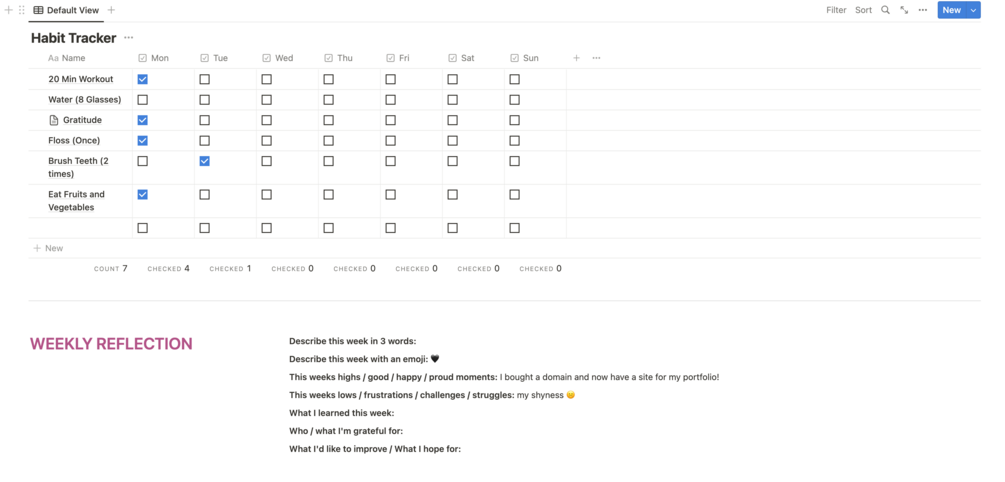Select the Default View tab
This screenshot has width=1005, height=482.
pos(66,10)
